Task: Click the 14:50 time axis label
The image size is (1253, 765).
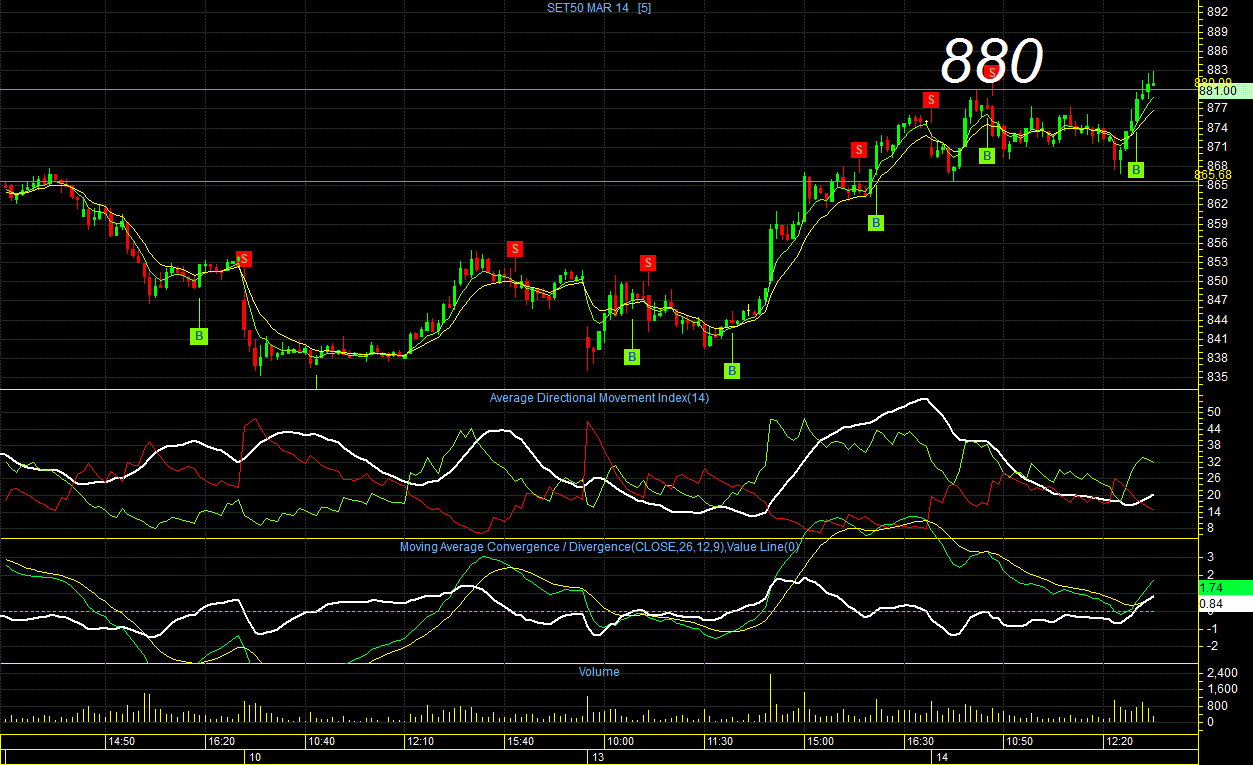Action: click(x=122, y=741)
